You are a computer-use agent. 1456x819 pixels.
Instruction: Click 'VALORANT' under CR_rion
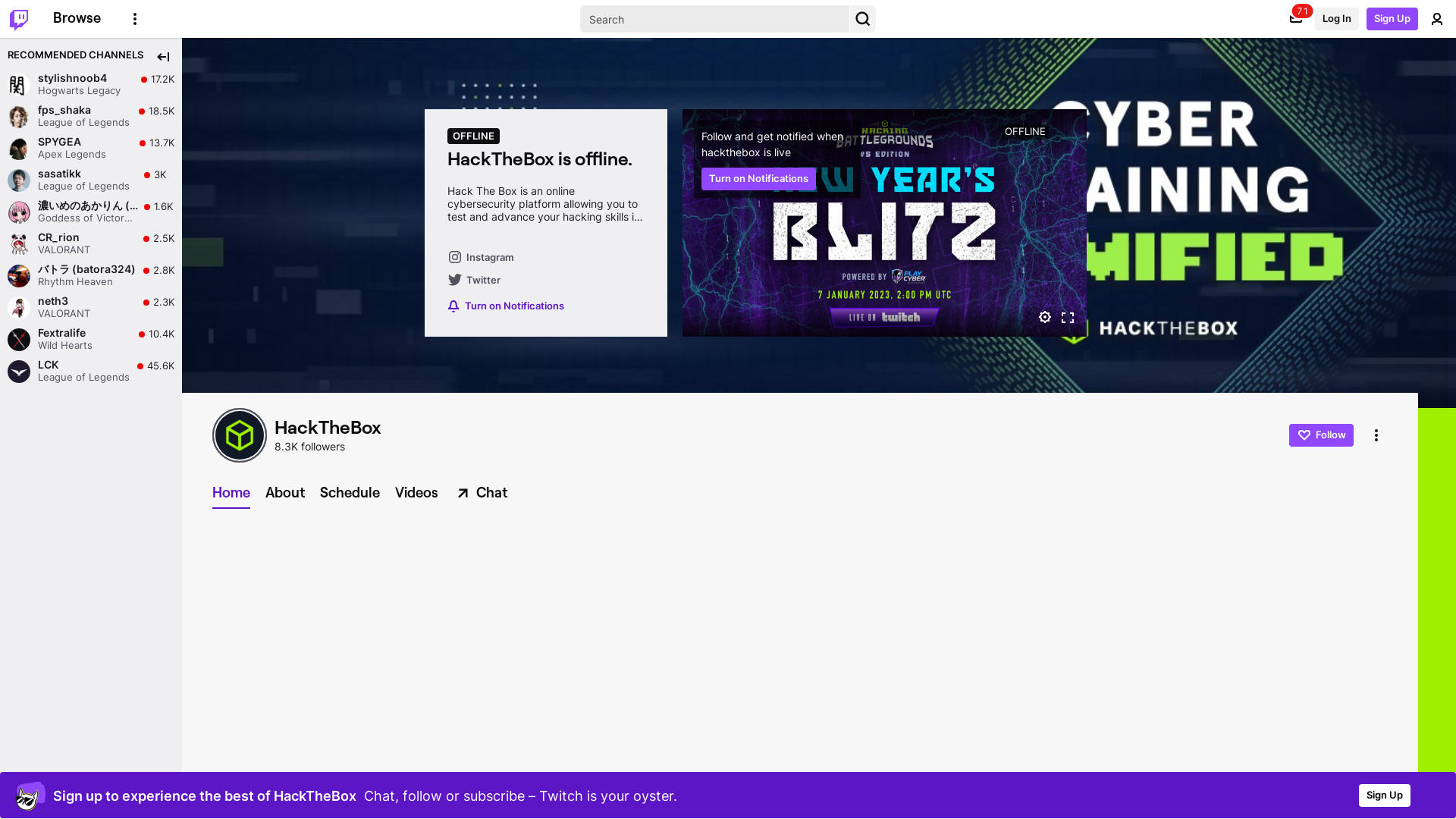[64, 249]
